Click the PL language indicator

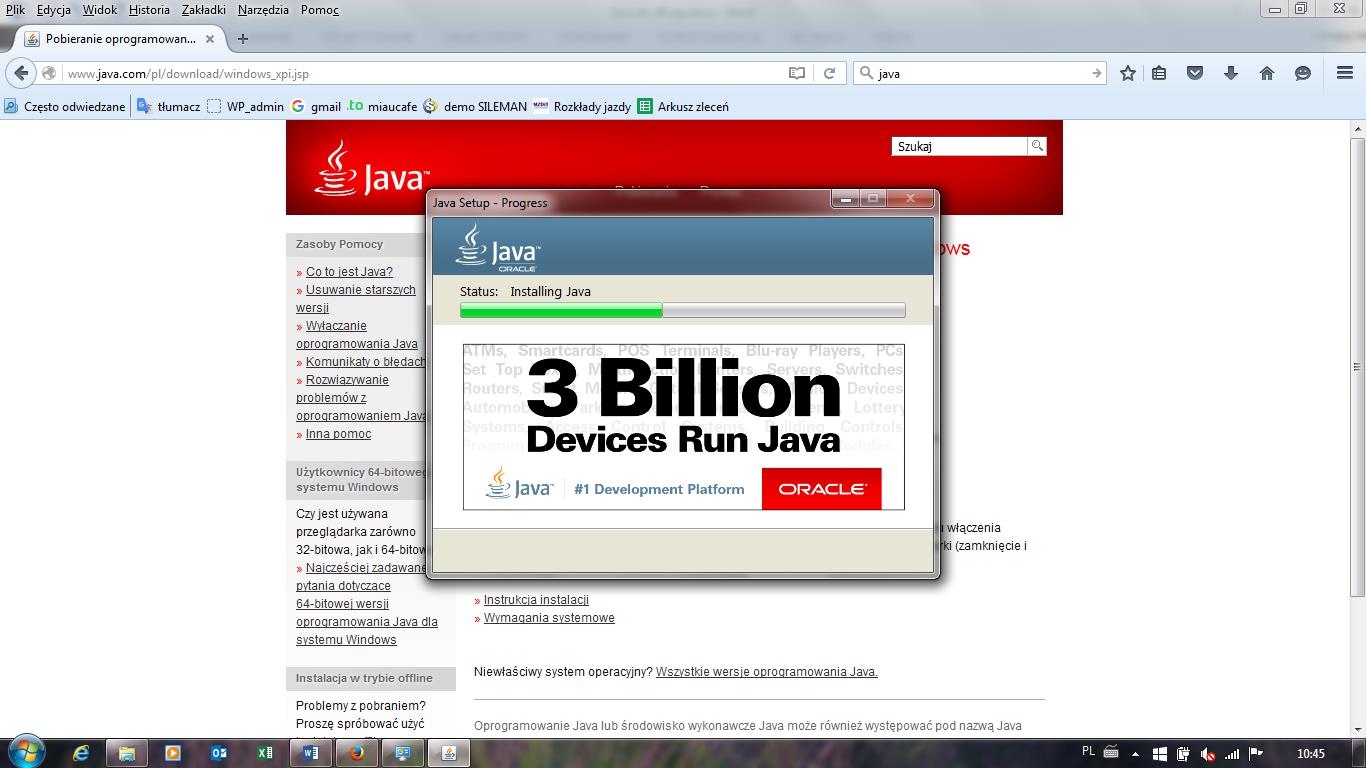[1089, 752]
